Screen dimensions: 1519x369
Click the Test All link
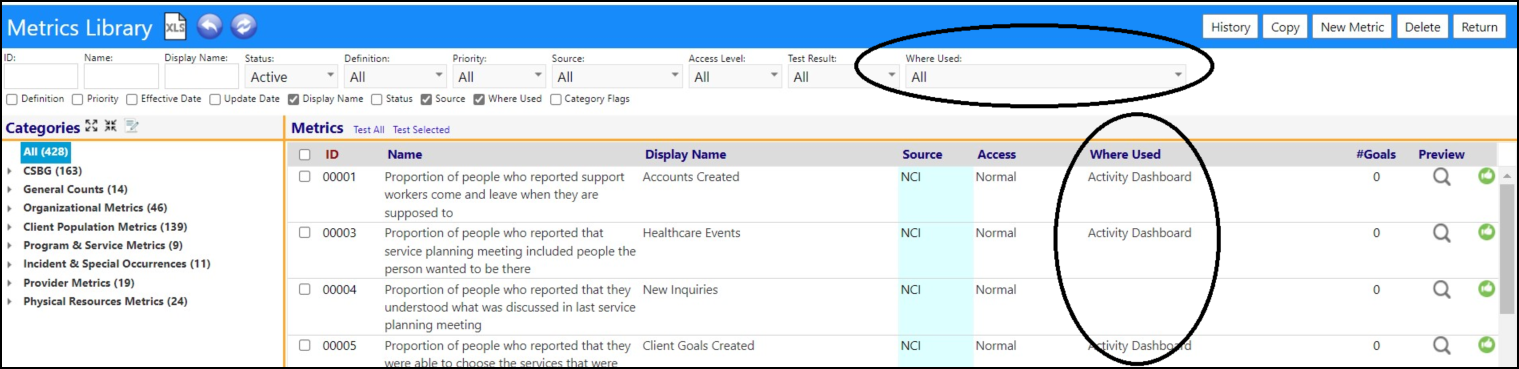(369, 130)
